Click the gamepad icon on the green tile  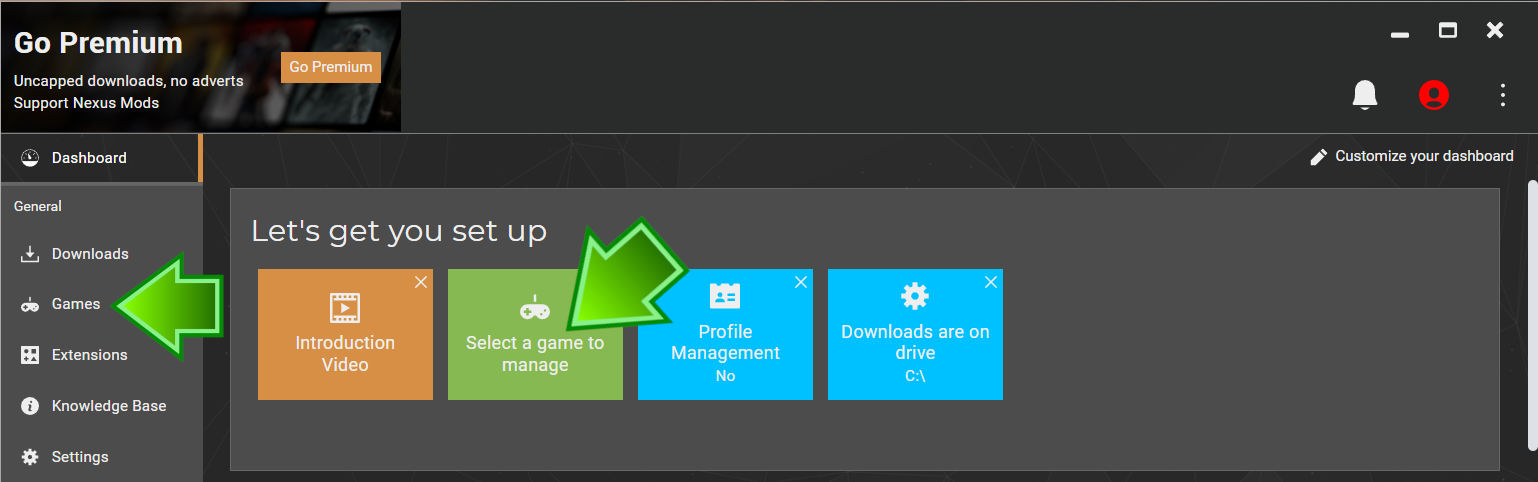535,307
